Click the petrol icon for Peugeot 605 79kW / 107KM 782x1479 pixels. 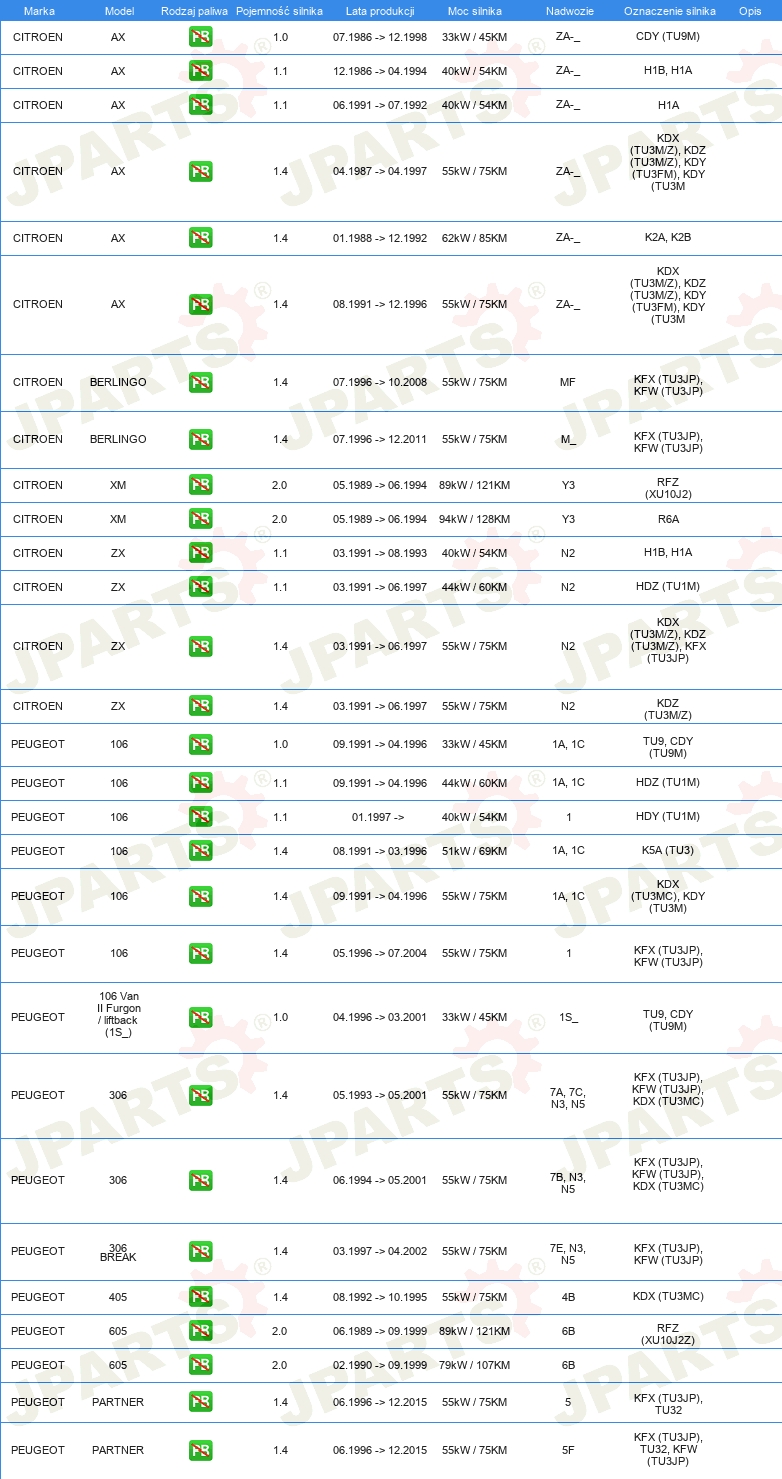pyautogui.click(x=200, y=1365)
